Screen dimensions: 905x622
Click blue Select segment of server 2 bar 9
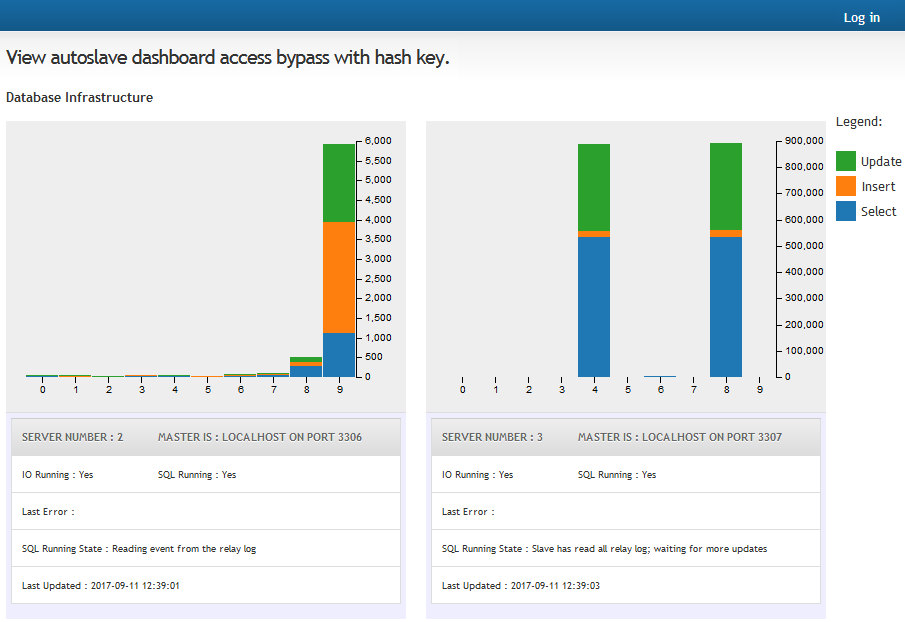[339, 355]
